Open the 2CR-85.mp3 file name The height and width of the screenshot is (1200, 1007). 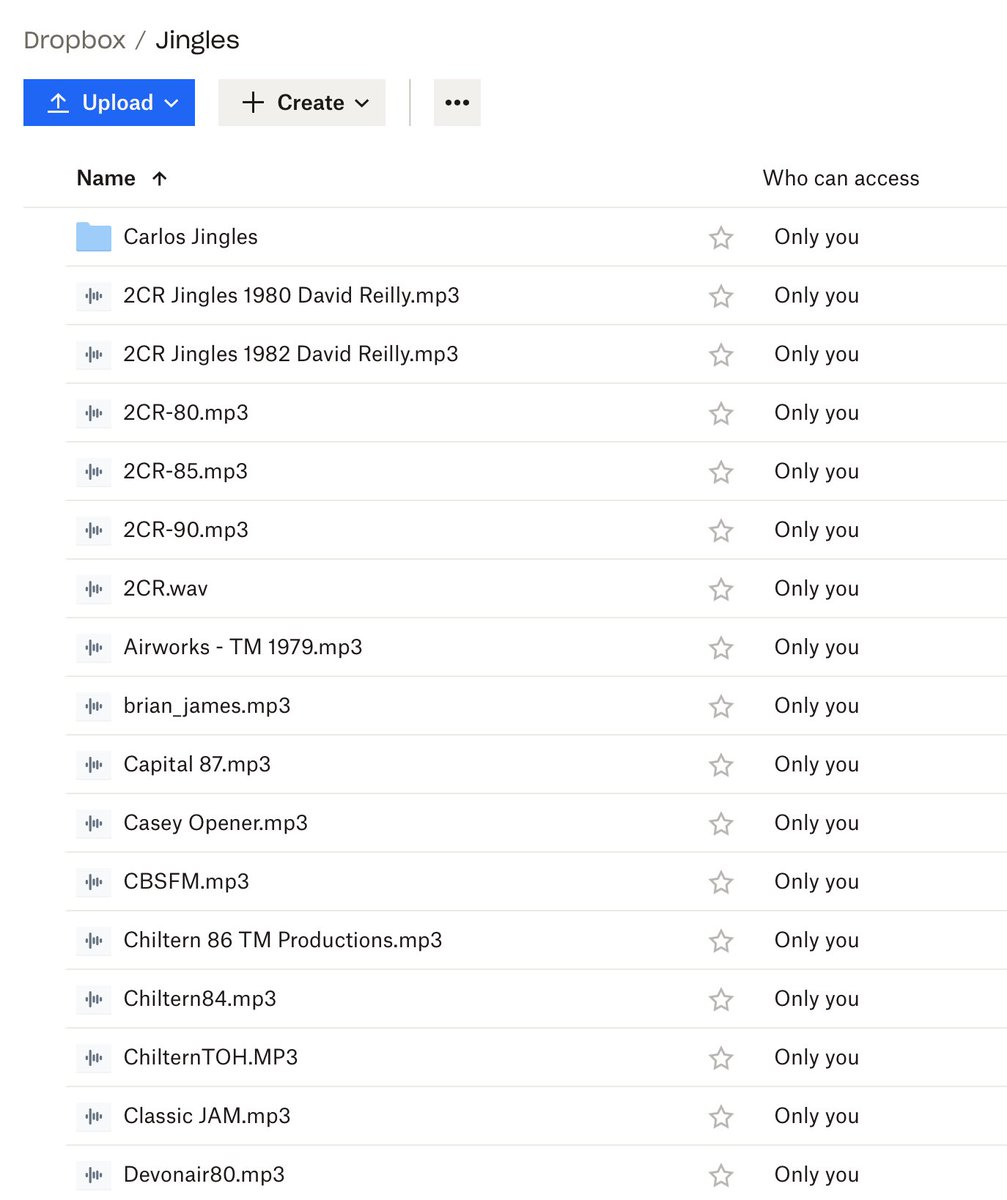[x=185, y=471]
